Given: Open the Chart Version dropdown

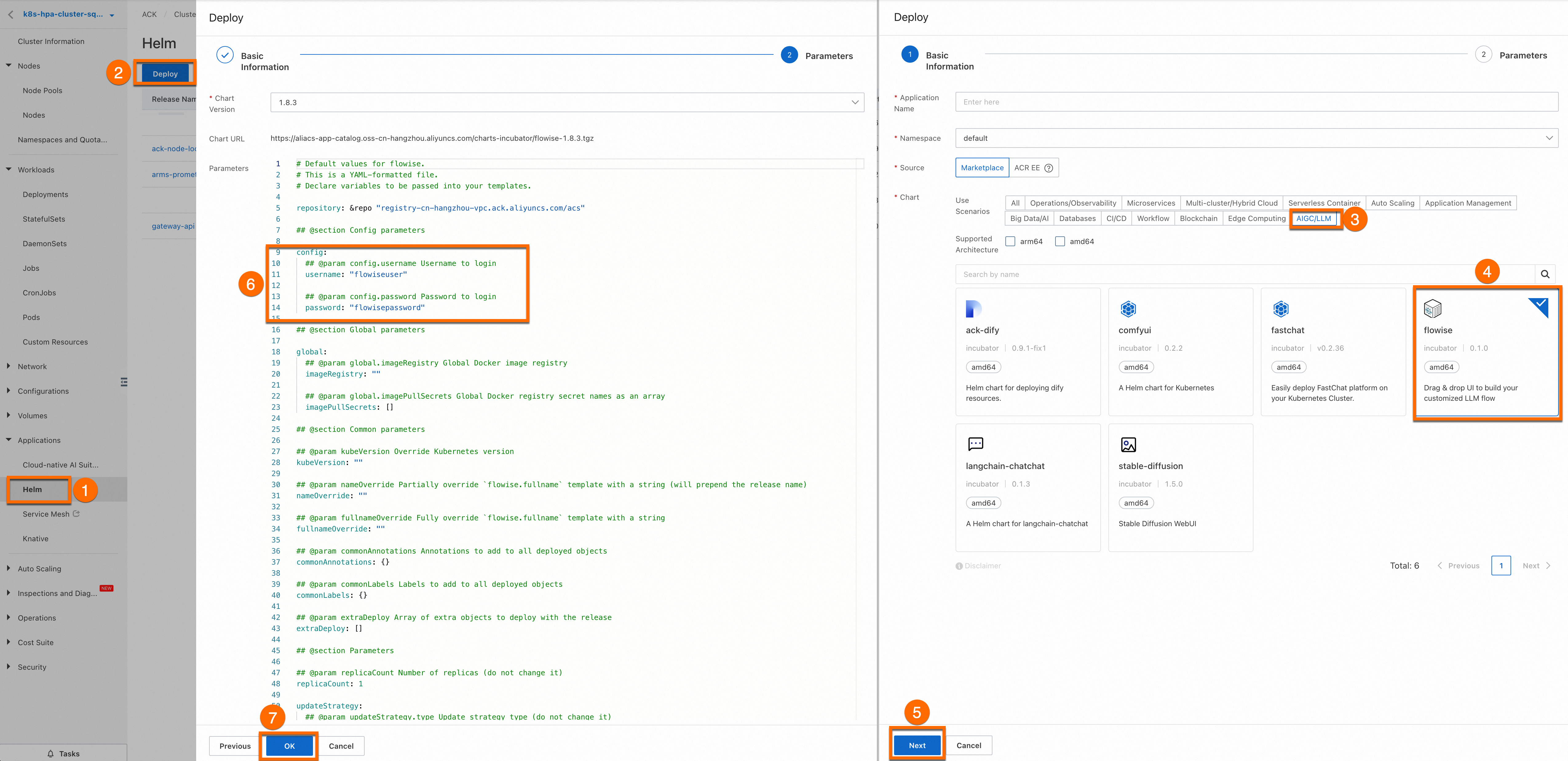Looking at the screenshot, I should [567, 102].
